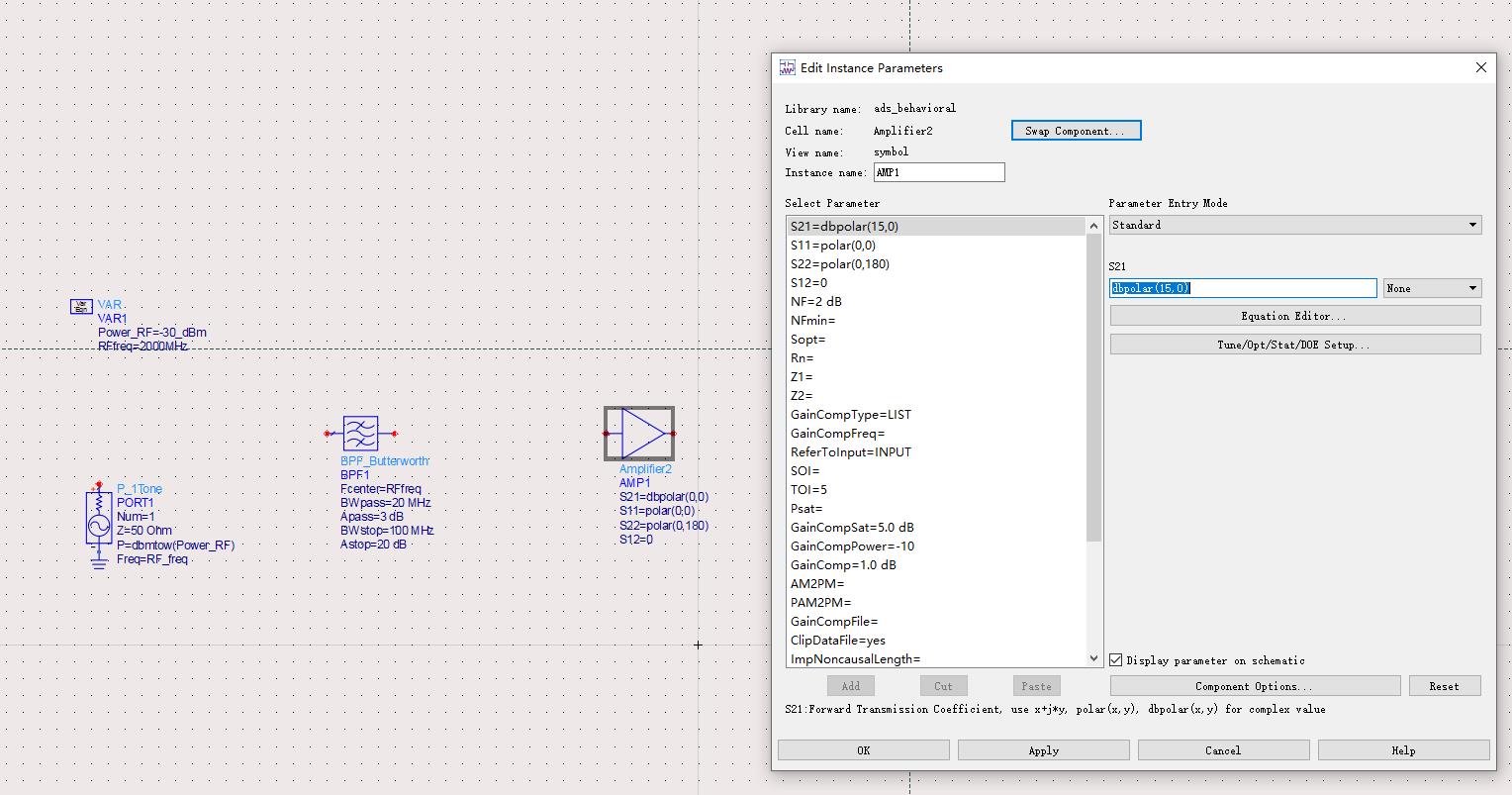Click the parameter list scrollbar thumb
The image size is (1512, 795).
click(1093, 388)
